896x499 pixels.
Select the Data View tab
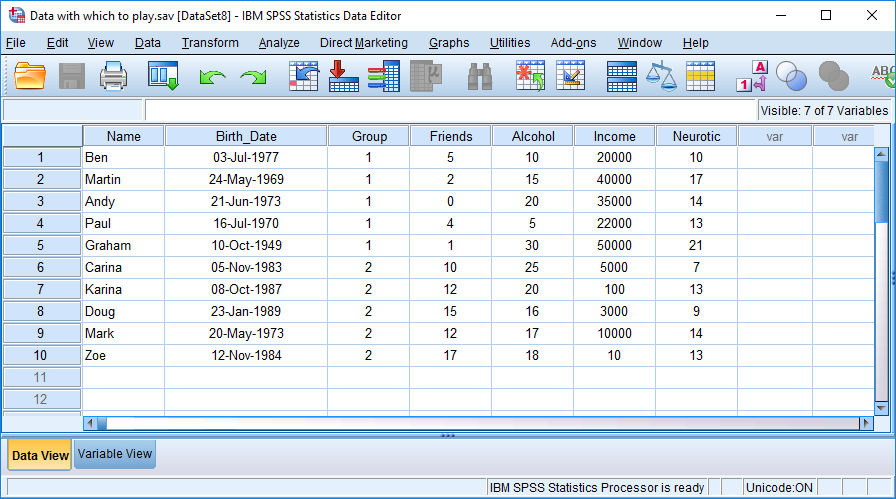(x=40, y=455)
